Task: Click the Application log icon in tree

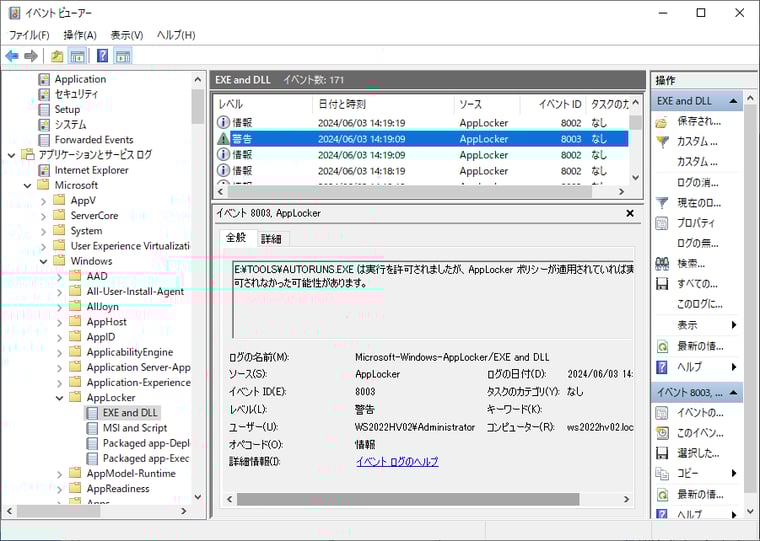Action: pos(44,79)
